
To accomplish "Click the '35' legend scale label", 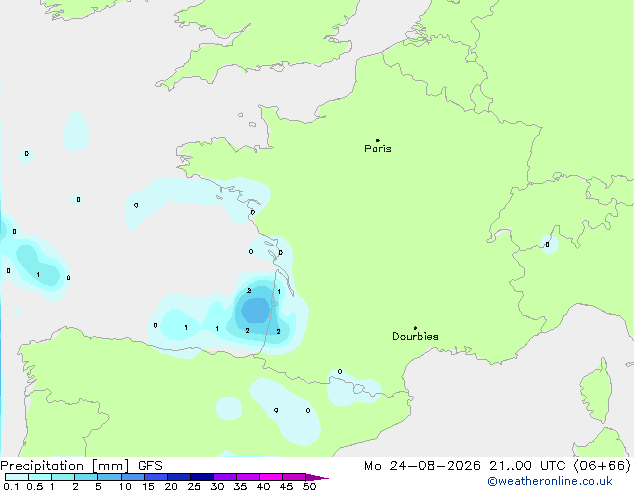I will (241, 486).
